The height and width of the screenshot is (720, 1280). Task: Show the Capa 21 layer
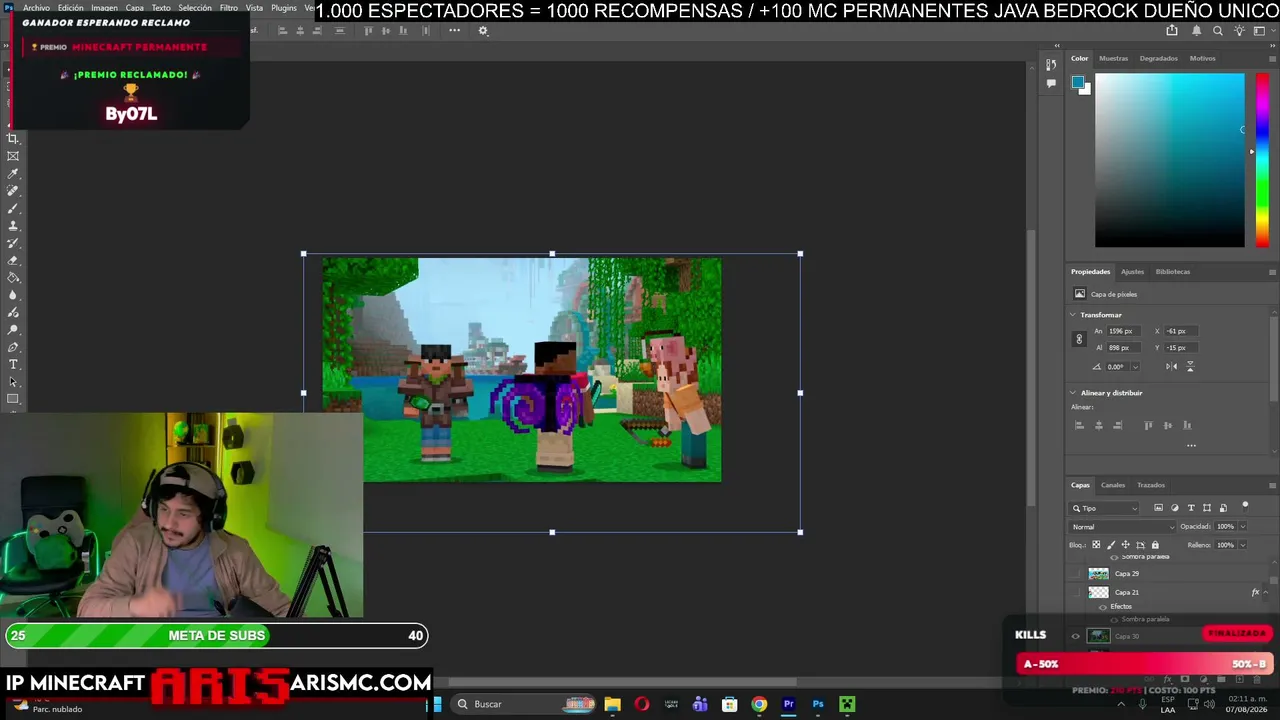click(x=1076, y=592)
